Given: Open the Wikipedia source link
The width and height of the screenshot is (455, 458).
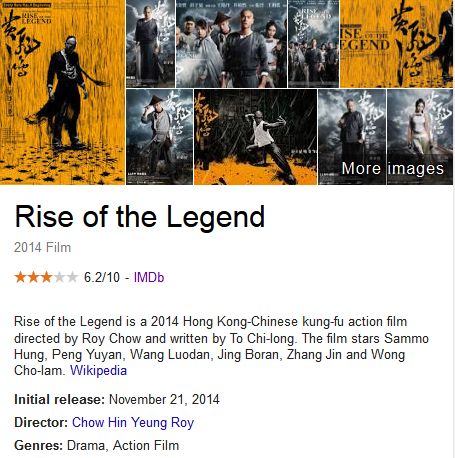Looking at the screenshot, I should coord(98,370).
